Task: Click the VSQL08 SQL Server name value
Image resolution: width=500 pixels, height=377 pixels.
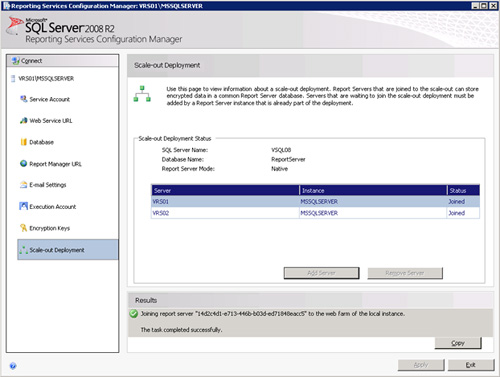Action: (281, 150)
